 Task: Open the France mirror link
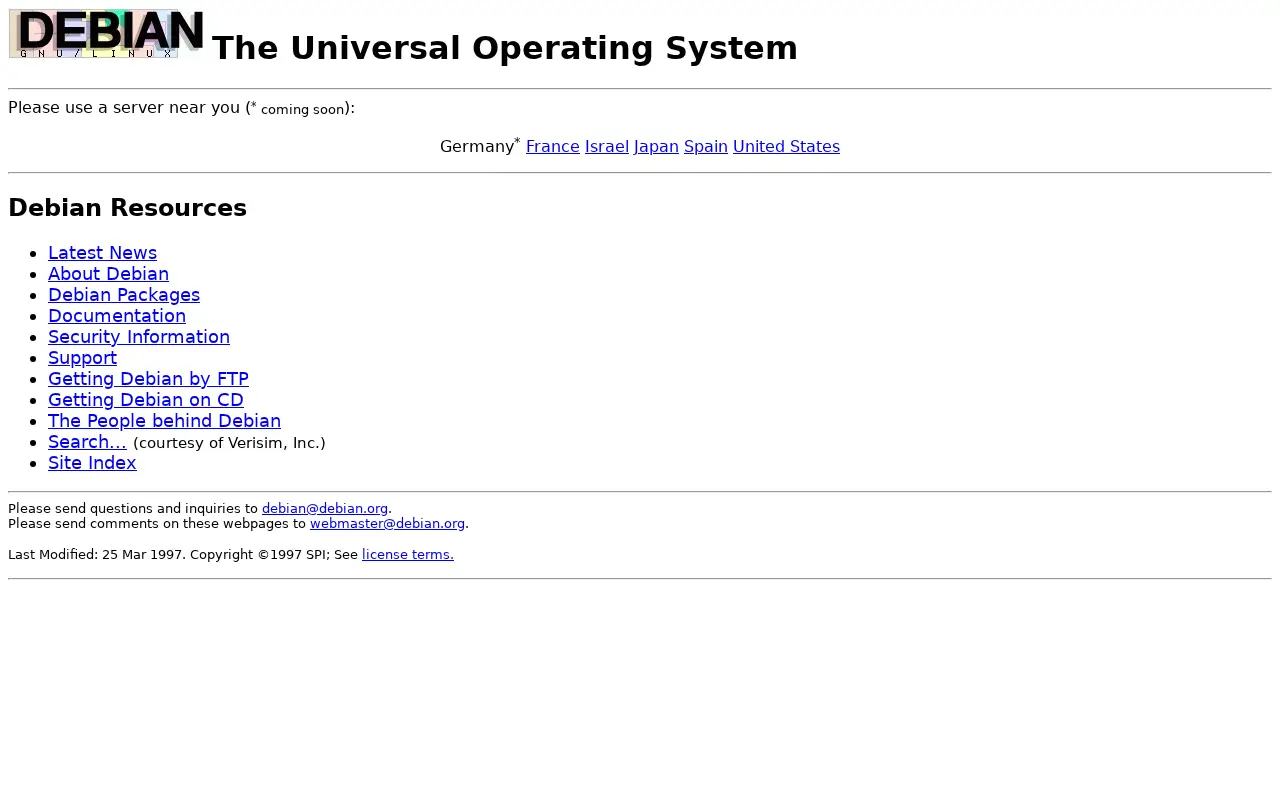pyautogui.click(x=553, y=147)
